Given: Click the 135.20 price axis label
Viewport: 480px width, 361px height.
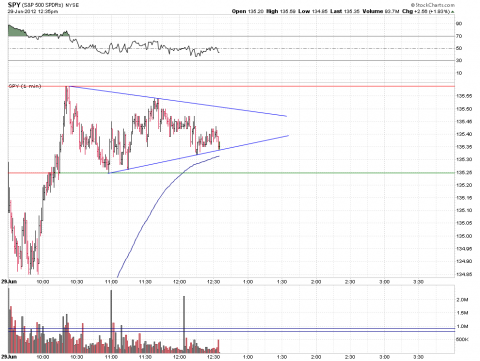Looking at the screenshot, I should 464,185.
